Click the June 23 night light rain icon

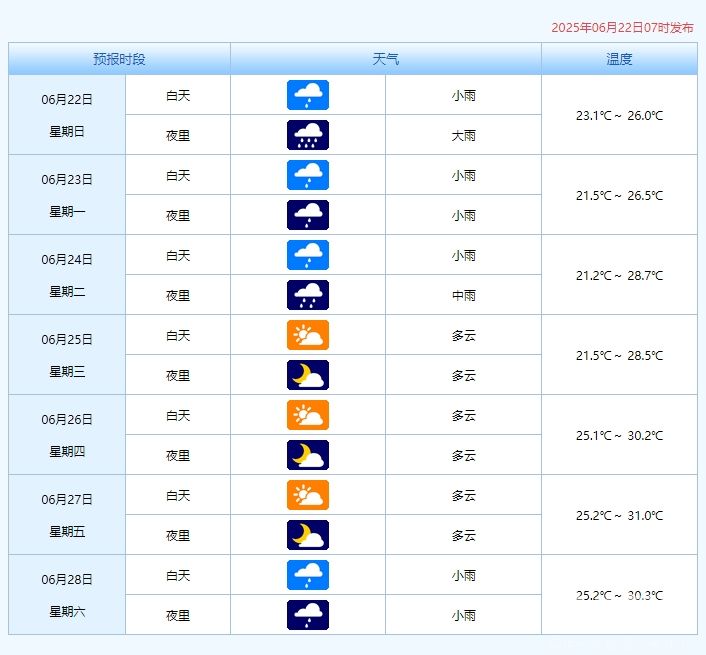tap(308, 215)
